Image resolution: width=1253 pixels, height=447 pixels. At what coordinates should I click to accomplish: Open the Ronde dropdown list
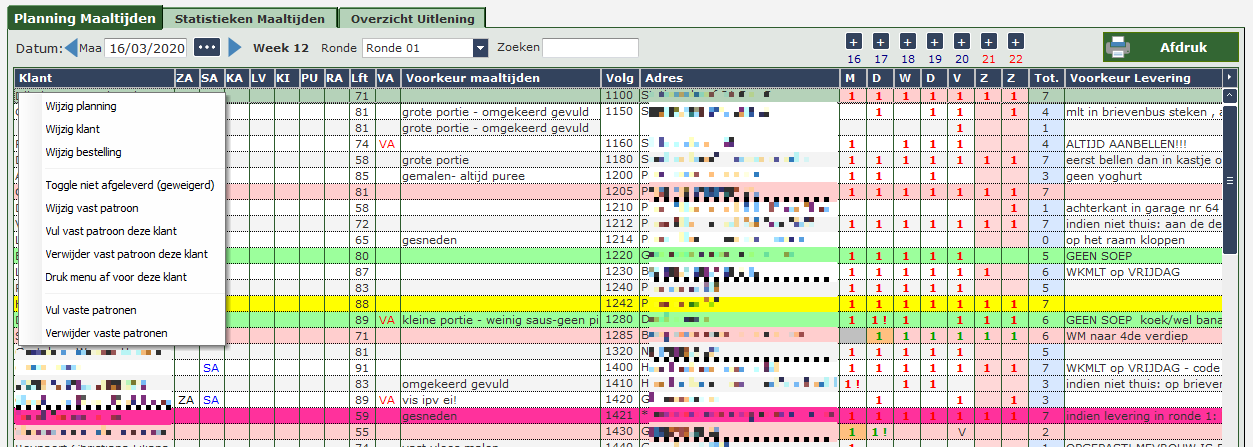coord(480,48)
